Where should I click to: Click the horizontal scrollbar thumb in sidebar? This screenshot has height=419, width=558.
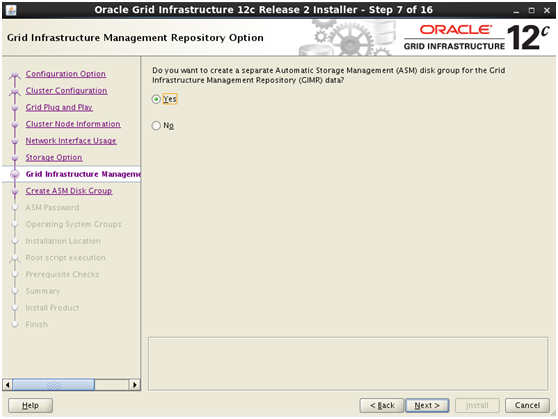tap(53, 385)
